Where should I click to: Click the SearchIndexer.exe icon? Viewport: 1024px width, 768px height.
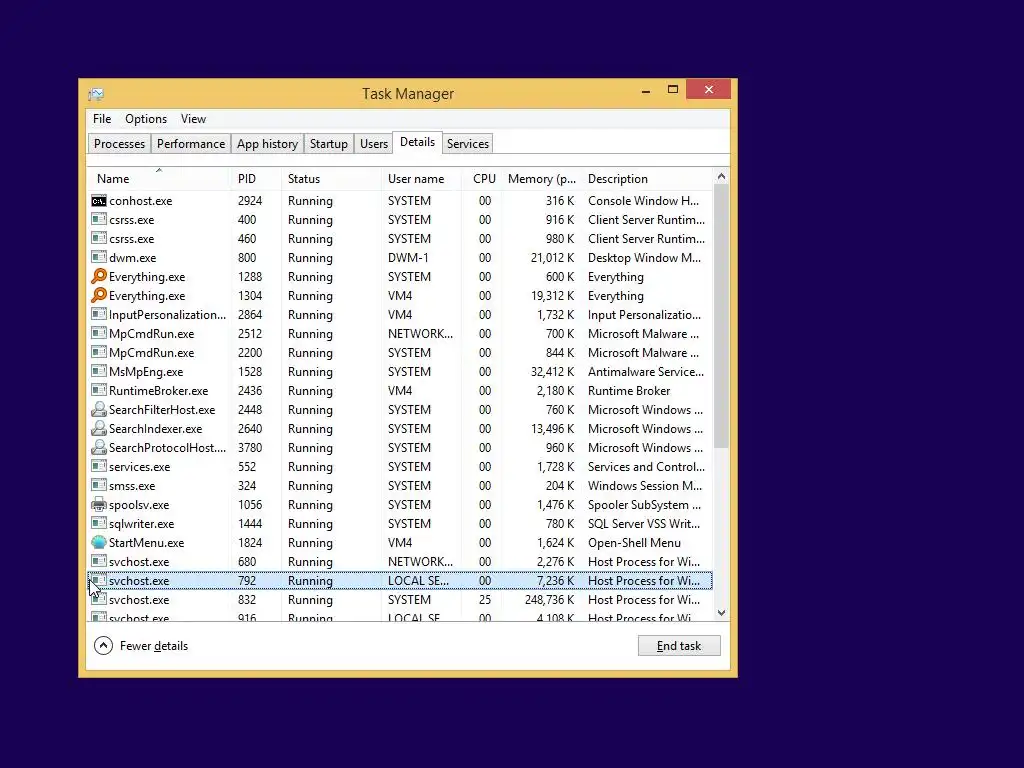tap(99, 428)
